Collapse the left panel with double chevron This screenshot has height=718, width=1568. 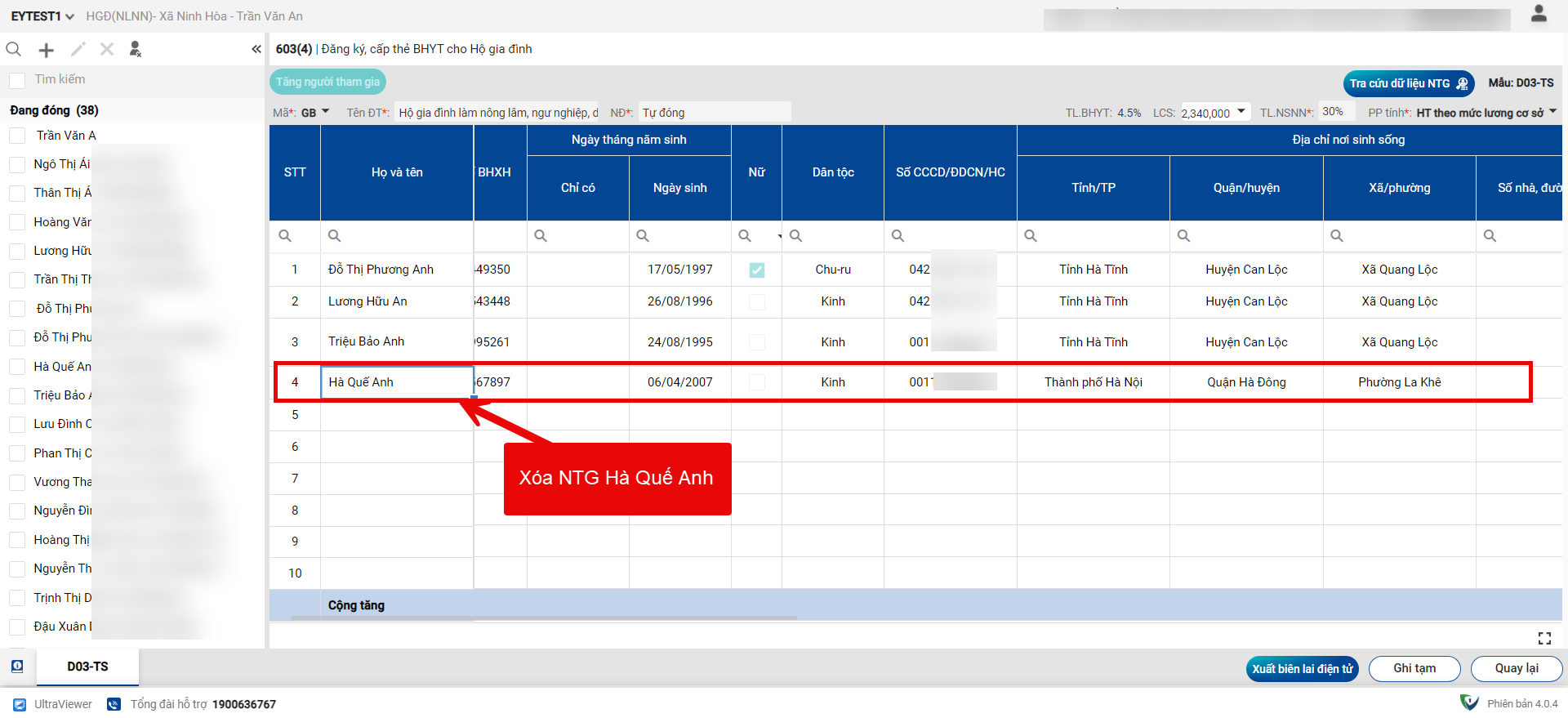tap(256, 49)
